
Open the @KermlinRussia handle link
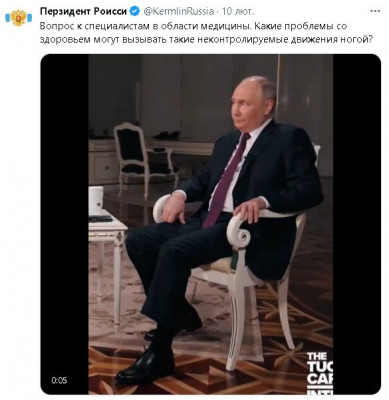point(179,11)
